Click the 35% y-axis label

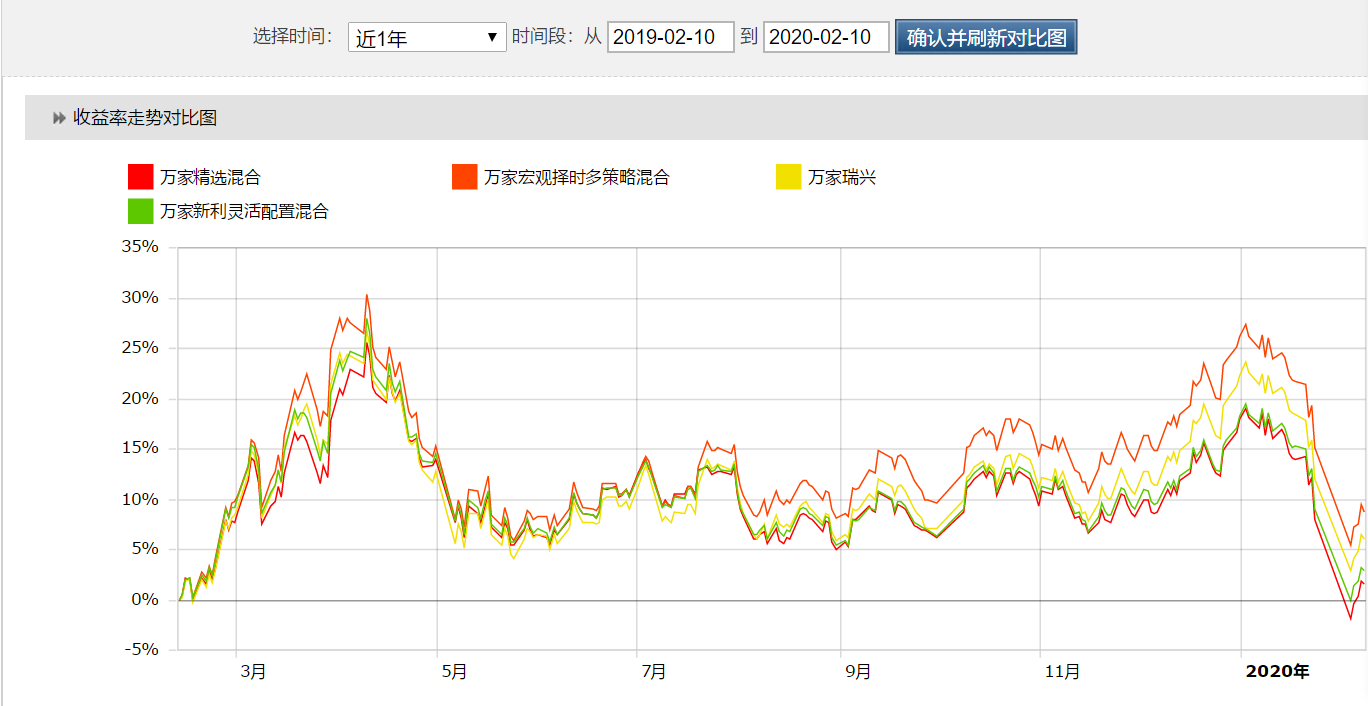[140, 246]
